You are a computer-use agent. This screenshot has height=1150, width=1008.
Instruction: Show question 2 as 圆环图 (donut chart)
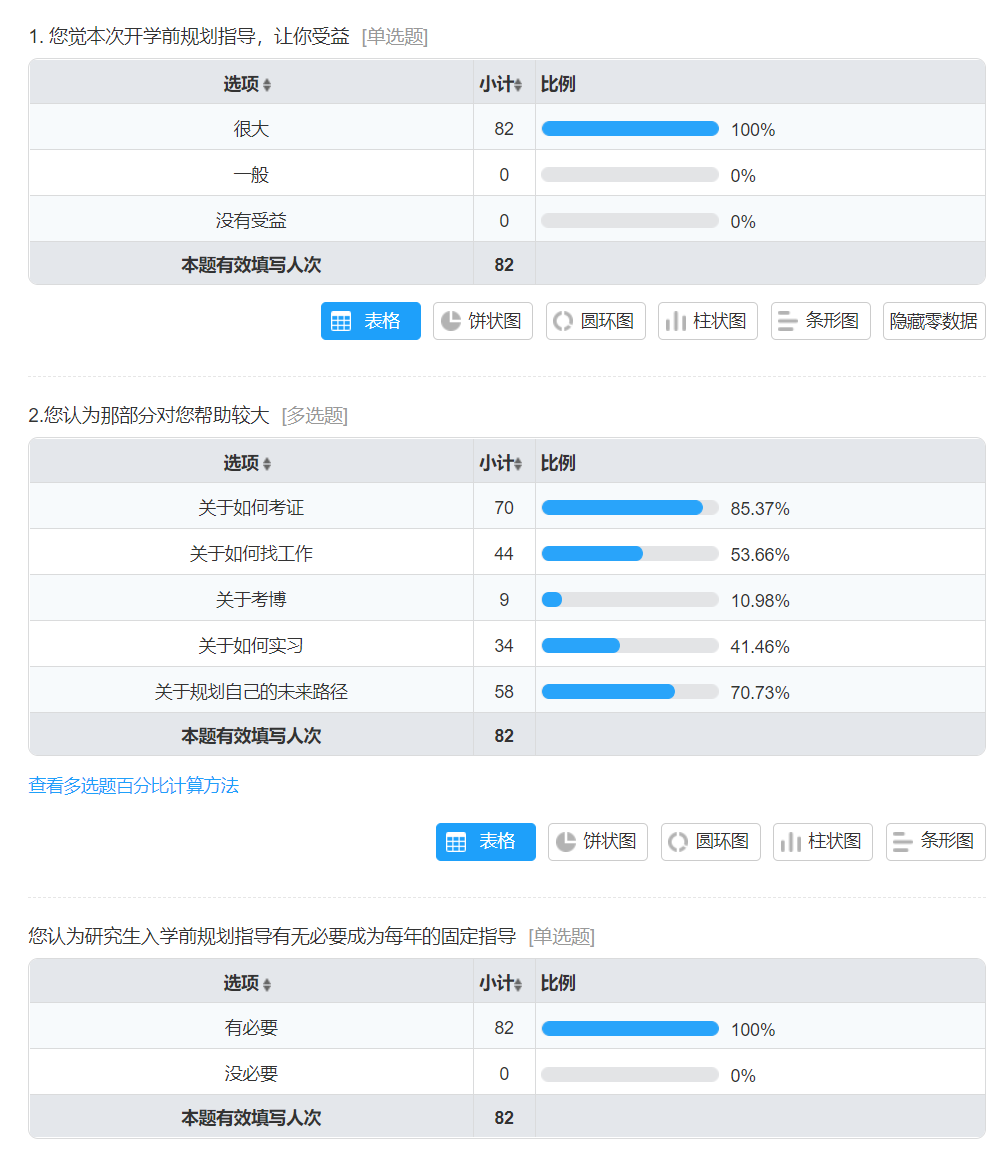pos(711,842)
